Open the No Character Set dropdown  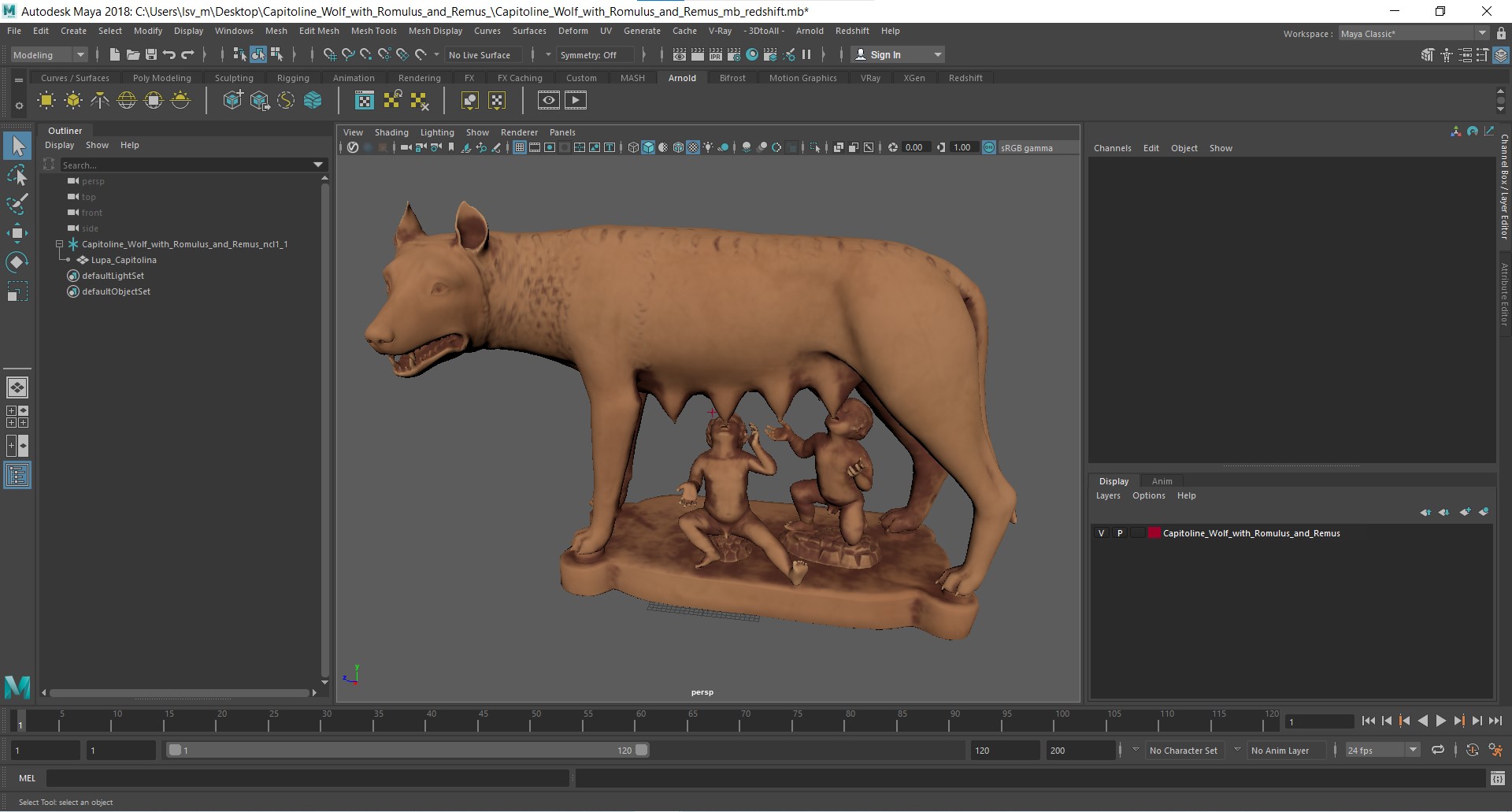[1136, 750]
